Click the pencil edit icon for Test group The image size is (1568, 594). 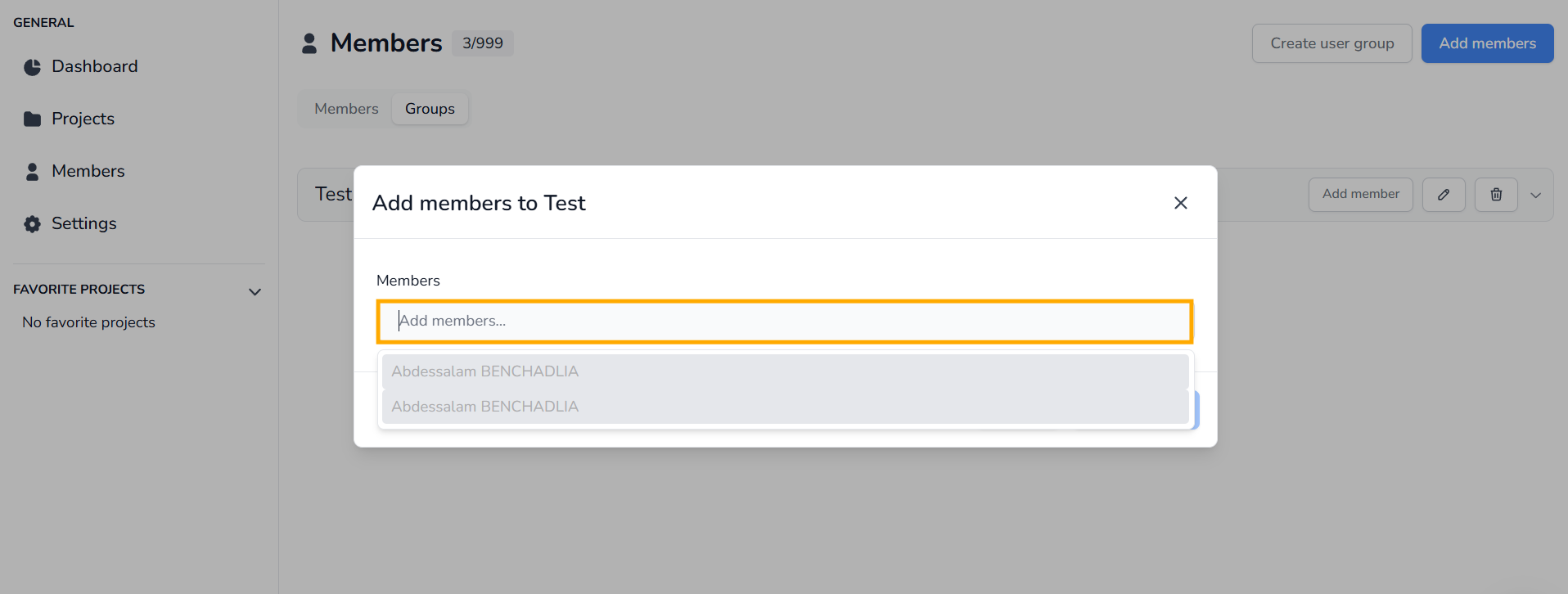1443,195
